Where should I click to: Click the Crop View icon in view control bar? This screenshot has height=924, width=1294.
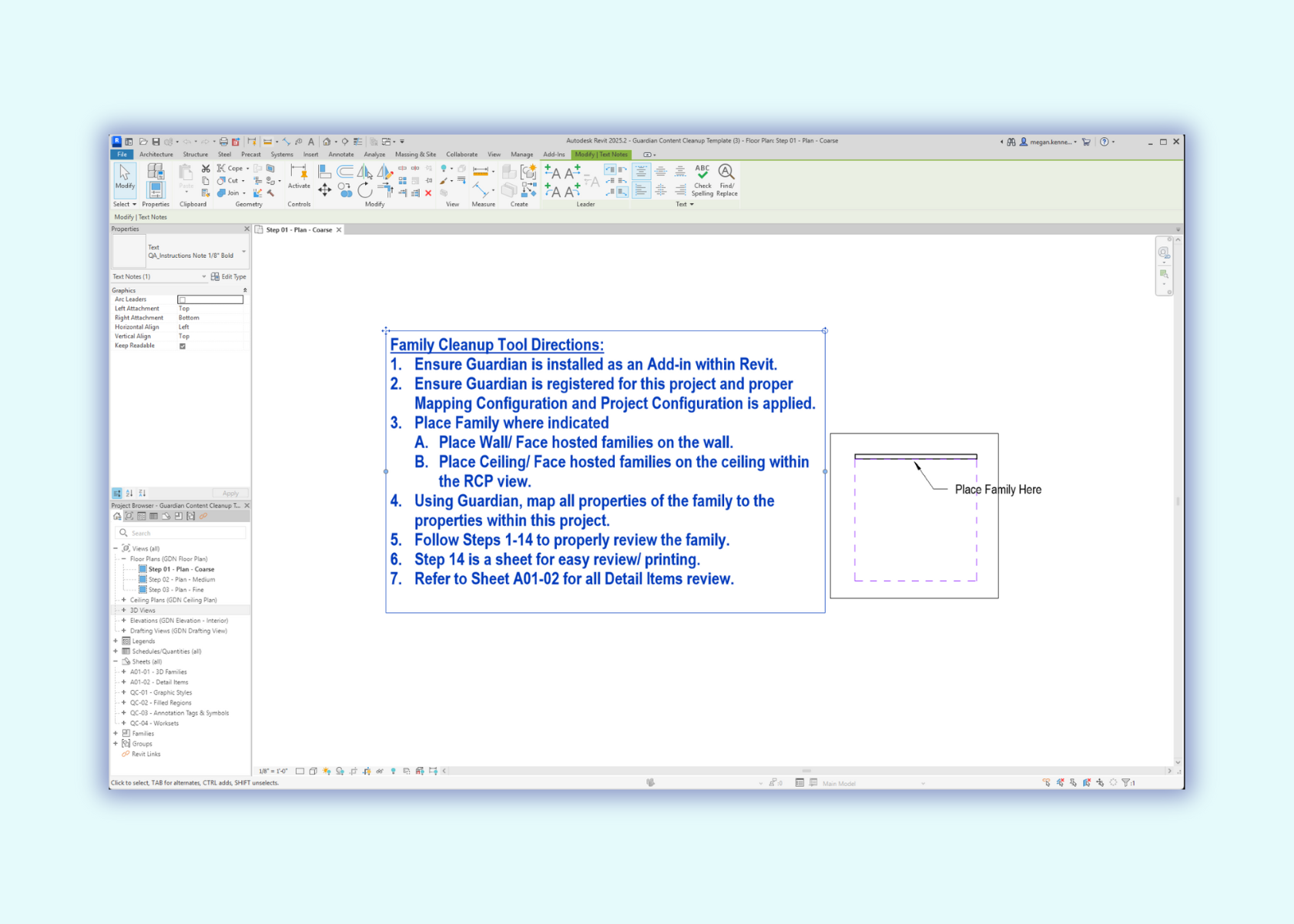click(354, 771)
